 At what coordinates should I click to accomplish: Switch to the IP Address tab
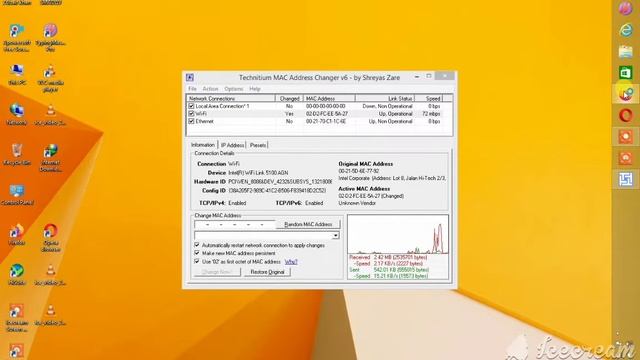[x=232, y=145]
